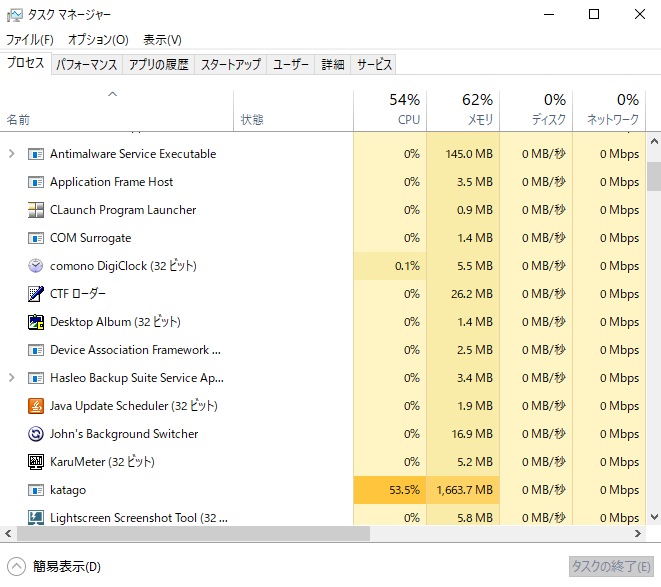Select Lightscreen Screenshot Tool row name

tap(139, 517)
